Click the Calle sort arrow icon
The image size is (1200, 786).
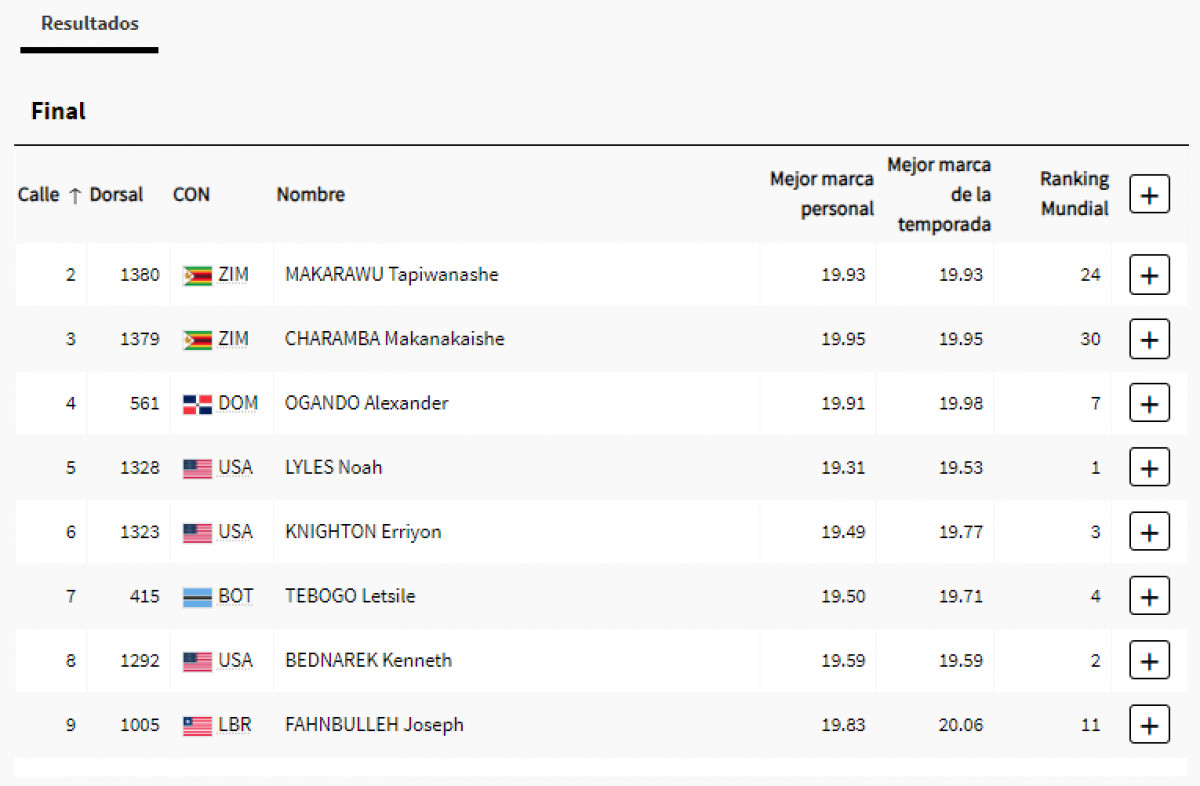click(75, 196)
